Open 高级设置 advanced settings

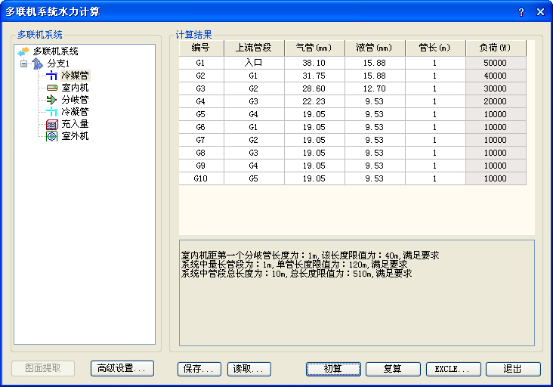coord(122,369)
